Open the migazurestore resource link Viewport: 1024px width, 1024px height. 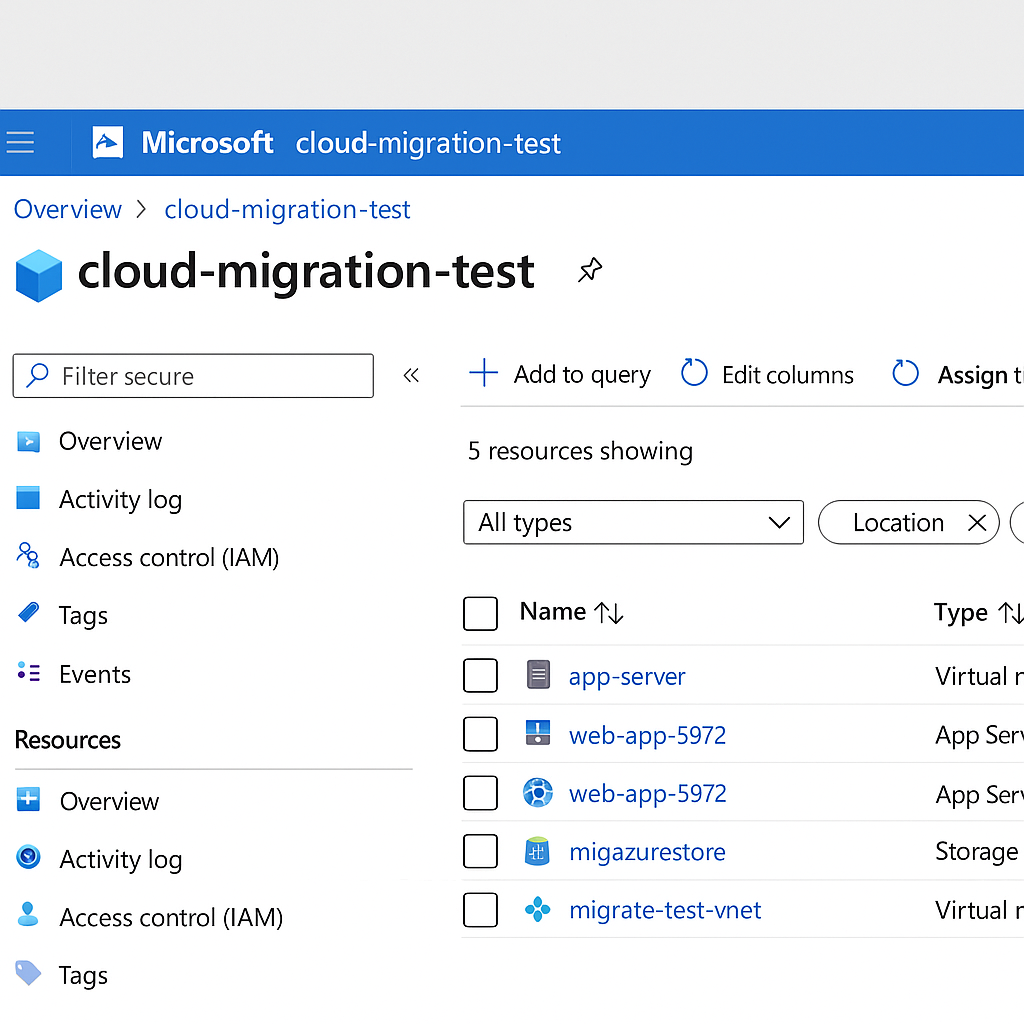point(647,852)
